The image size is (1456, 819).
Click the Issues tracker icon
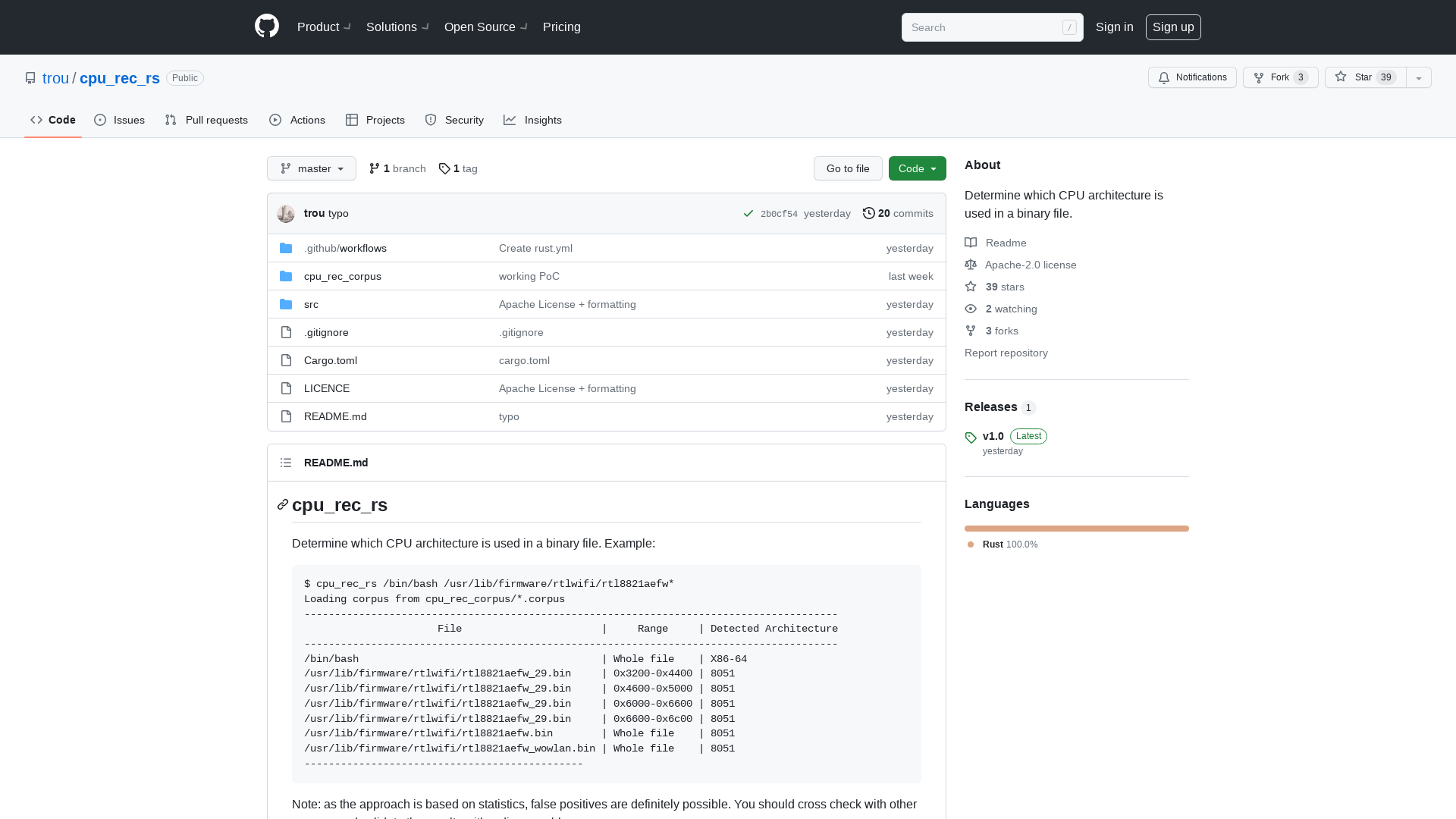coord(99,120)
